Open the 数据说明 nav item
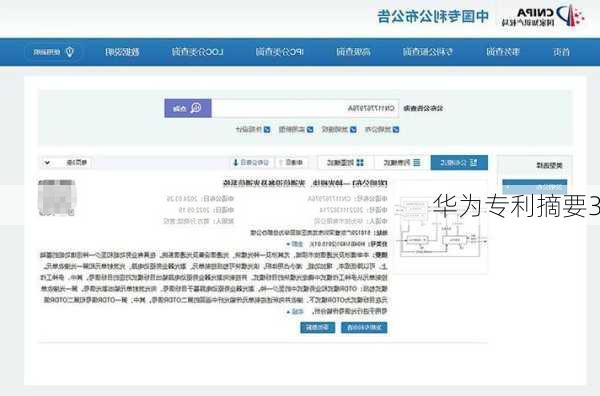Image resolution: width=600 pixels, height=396 pixels. pyautogui.click(x=122, y=52)
